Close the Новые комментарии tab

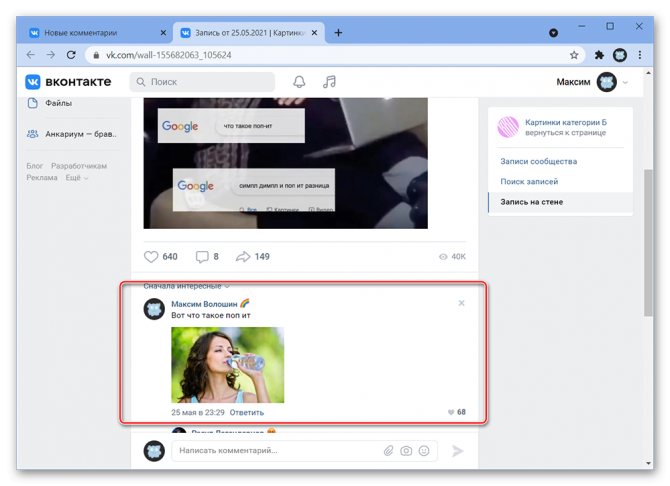[x=163, y=33]
